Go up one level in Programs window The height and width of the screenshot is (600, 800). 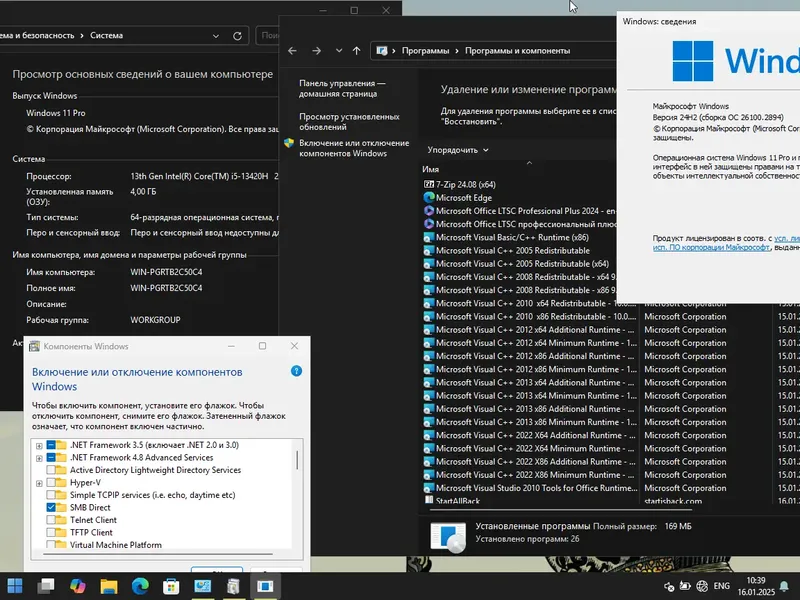[356, 51]
